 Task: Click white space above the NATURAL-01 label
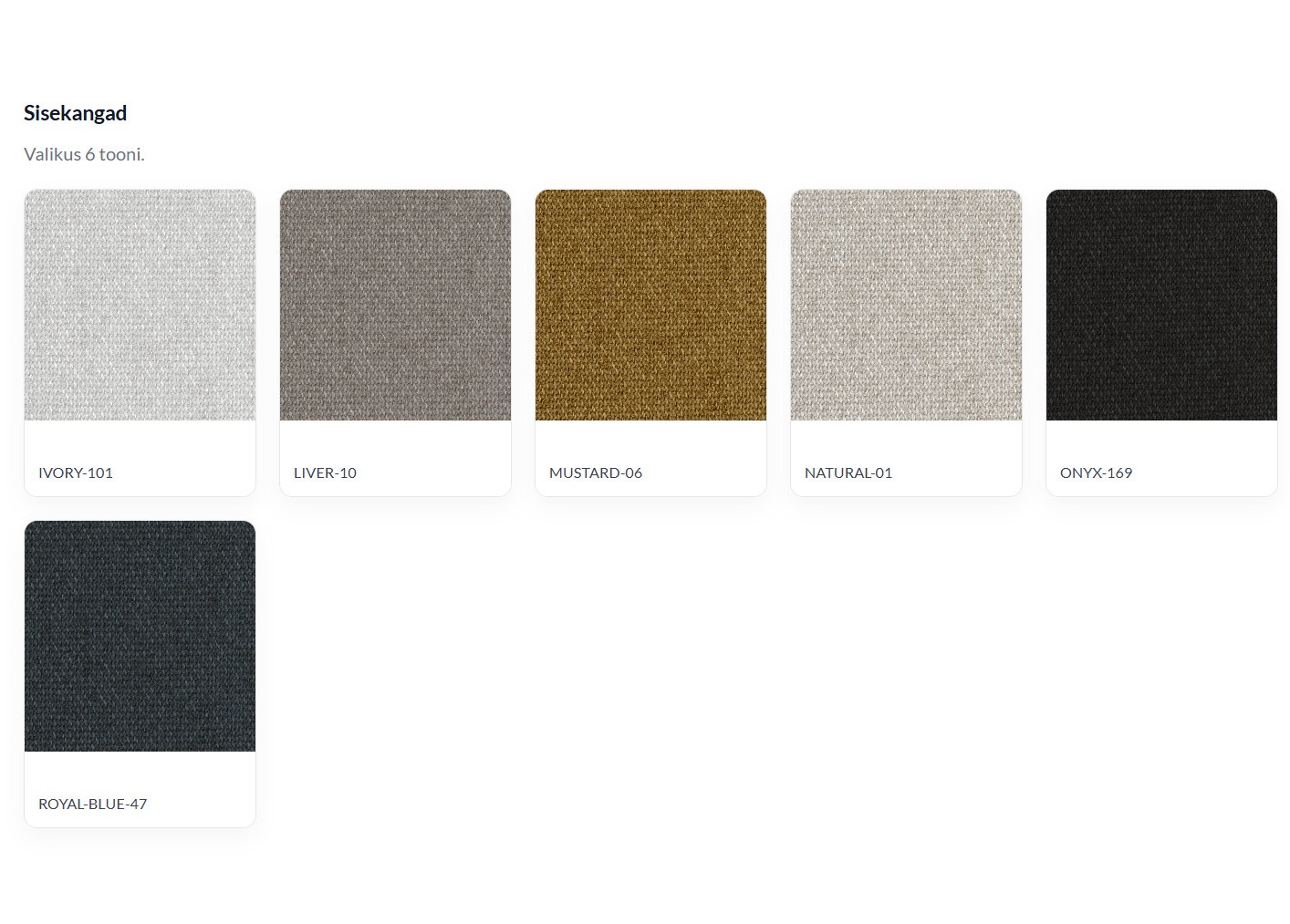tap(906, 441)
